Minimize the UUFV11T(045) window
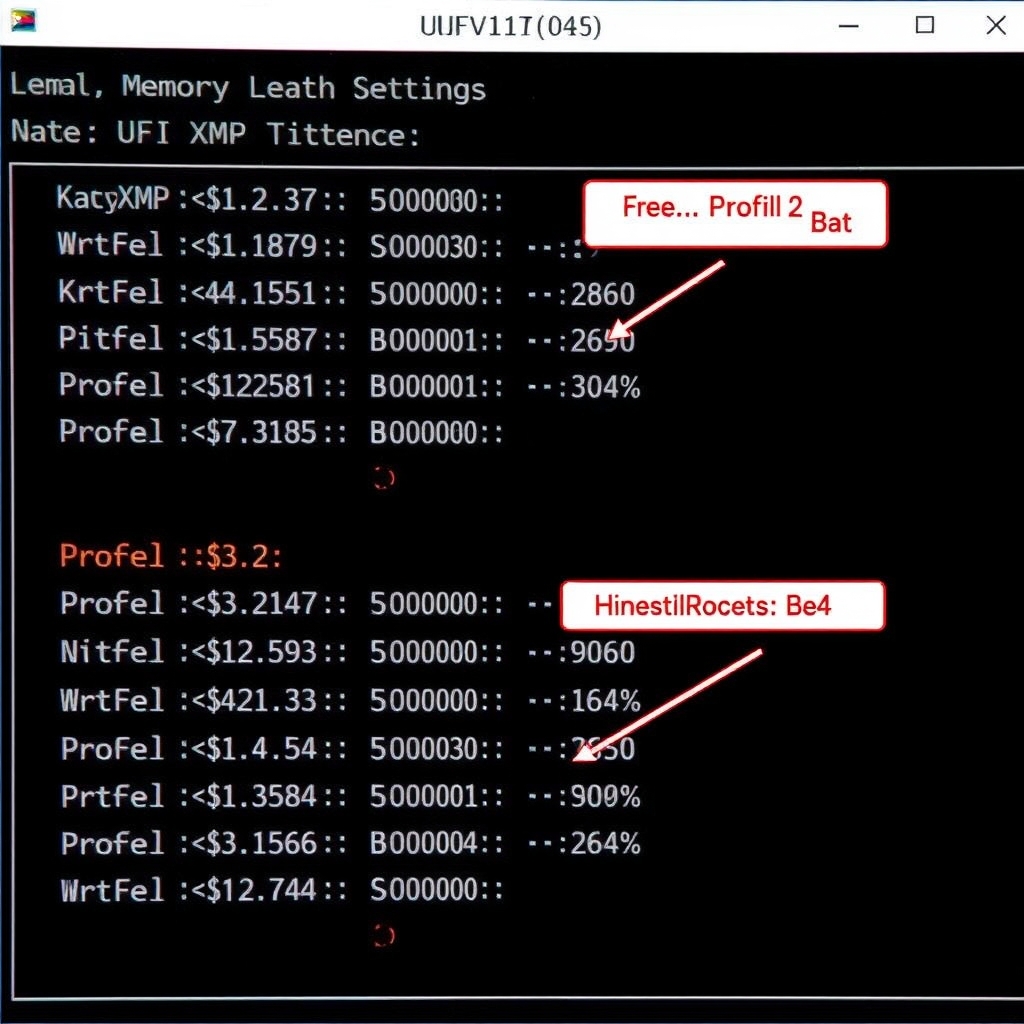Image resolution: width=1024 pixels, height=1024 pixels. click(x=848, y=26)
